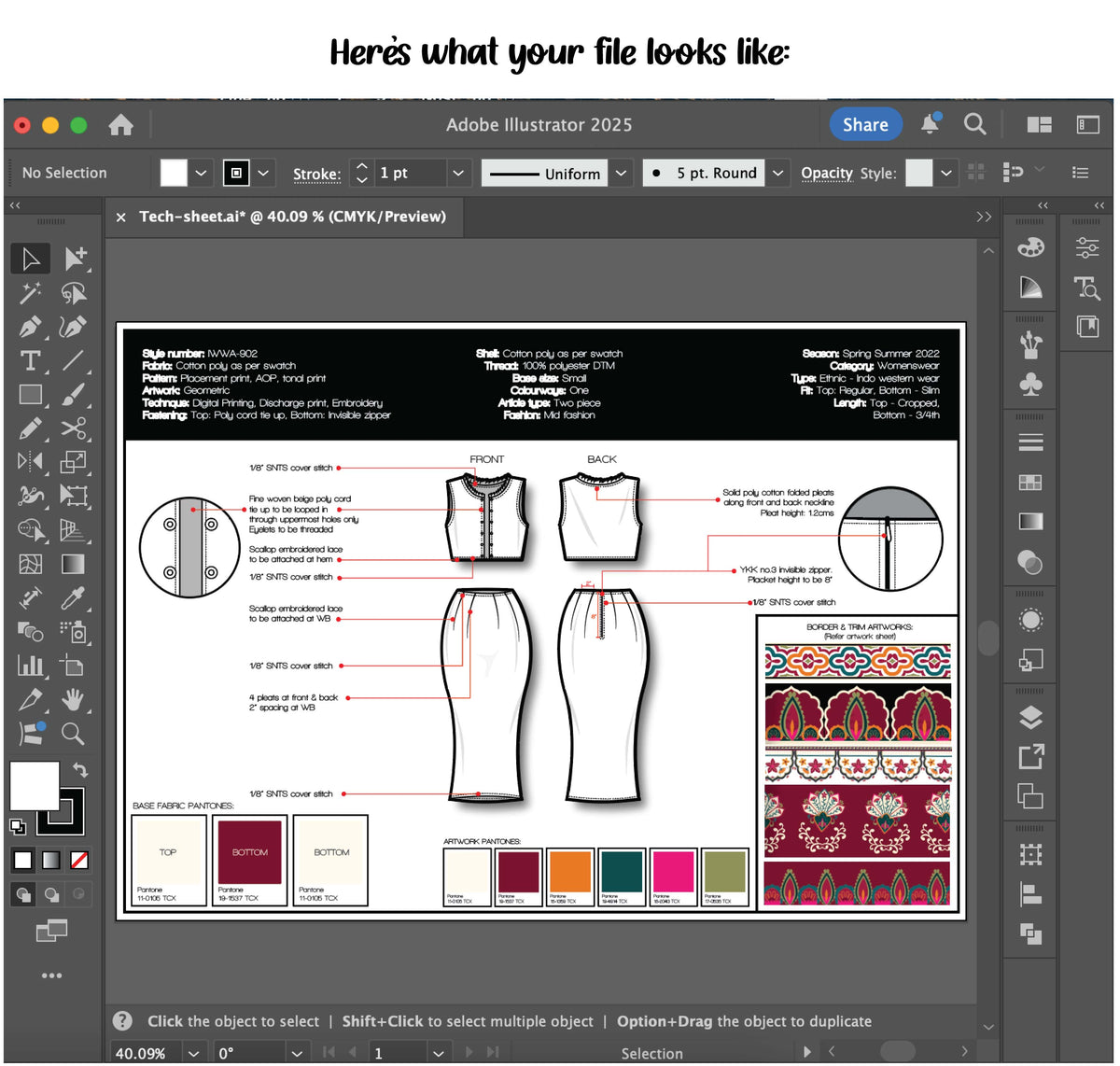
Task: Open the Libraries panel icon
Action: point(1087,327)
